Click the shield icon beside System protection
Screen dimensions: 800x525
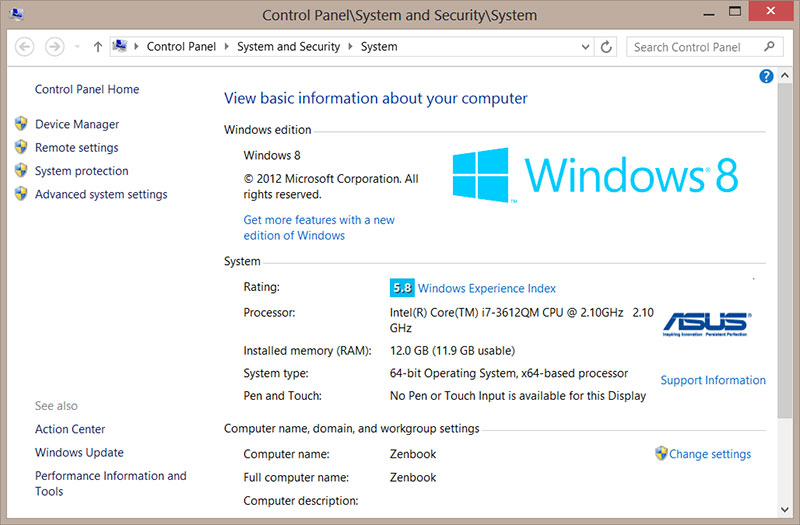(x=21, y=170)
